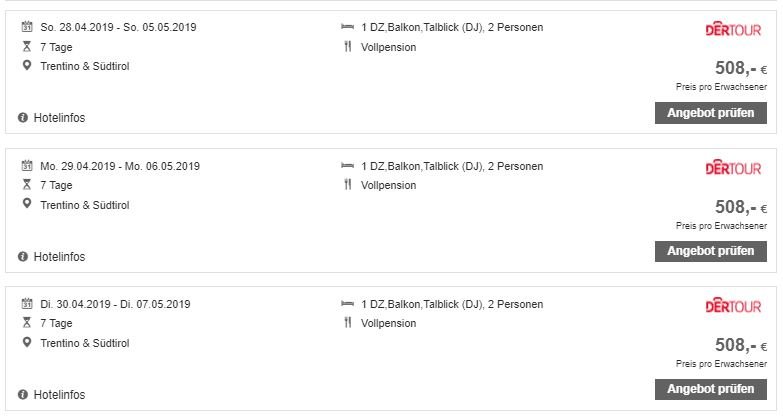Click date range Mo. 29.04.2019 - Mo. 06.05.2019

(120, 166)
